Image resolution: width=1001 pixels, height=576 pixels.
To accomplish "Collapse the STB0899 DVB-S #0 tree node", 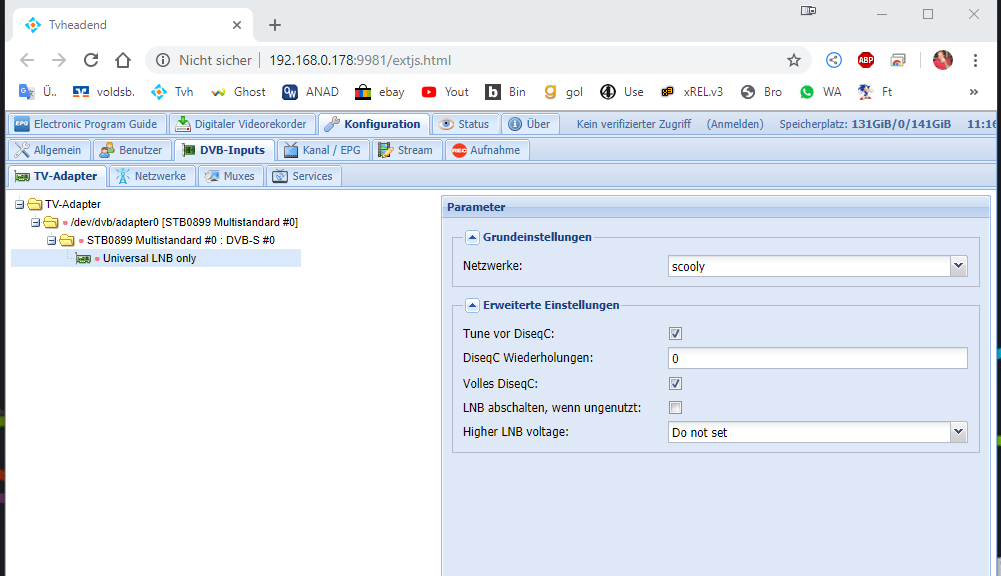I will [52, 240].
